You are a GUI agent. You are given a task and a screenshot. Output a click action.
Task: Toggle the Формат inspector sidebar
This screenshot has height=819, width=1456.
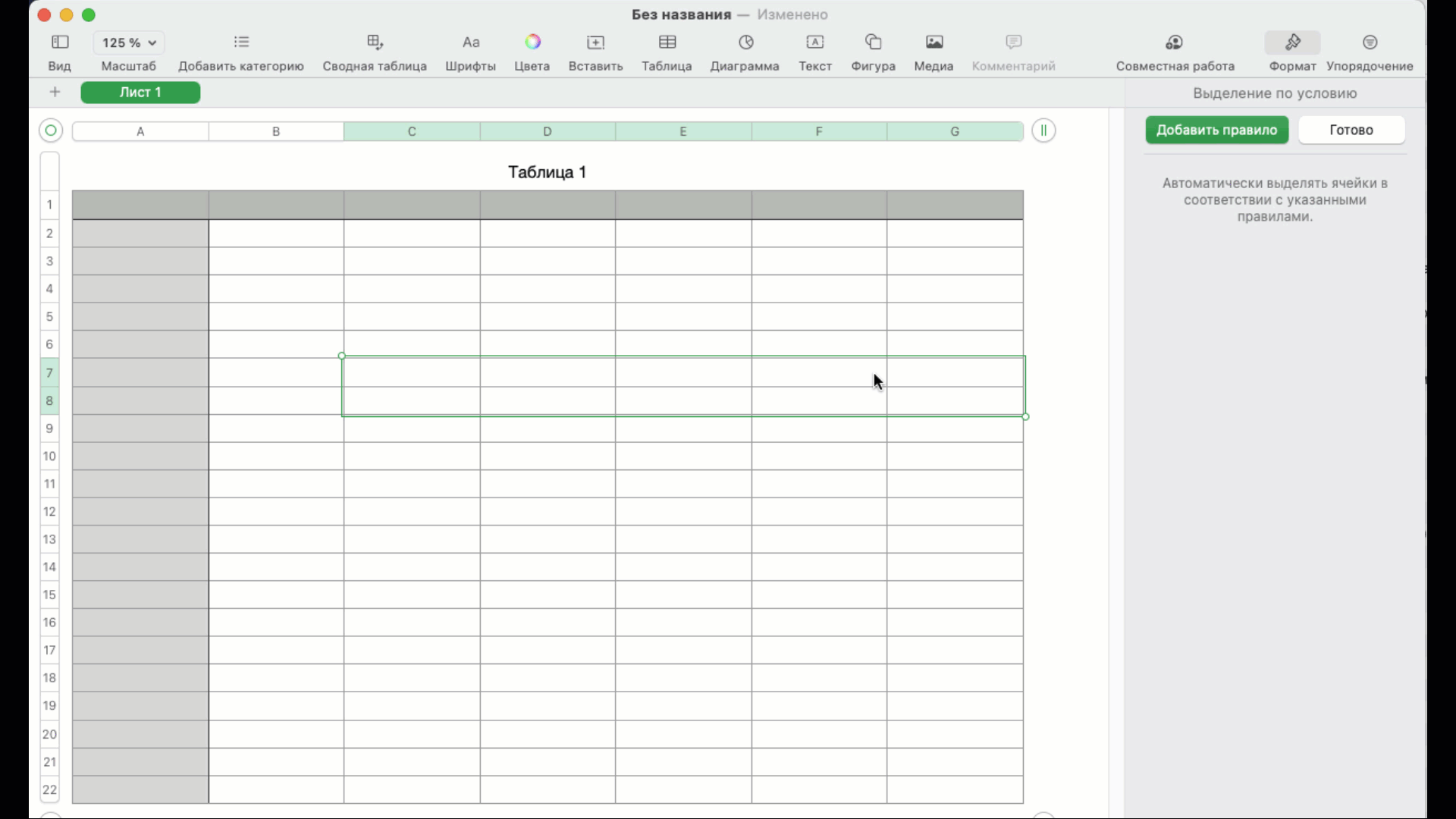1292,42
